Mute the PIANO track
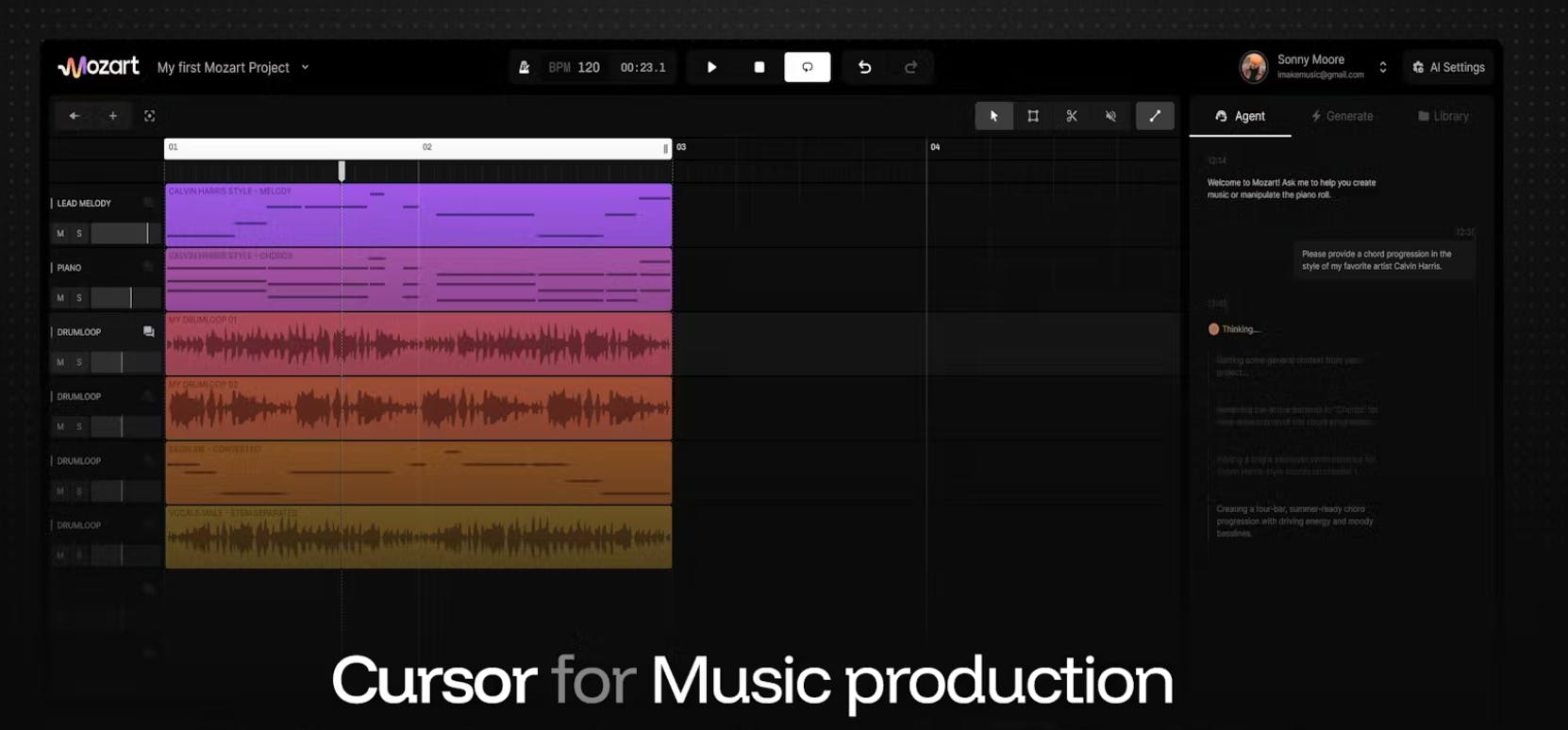Image resolution: width=1568 pixels, height=730 pixels. pos(60,298)
